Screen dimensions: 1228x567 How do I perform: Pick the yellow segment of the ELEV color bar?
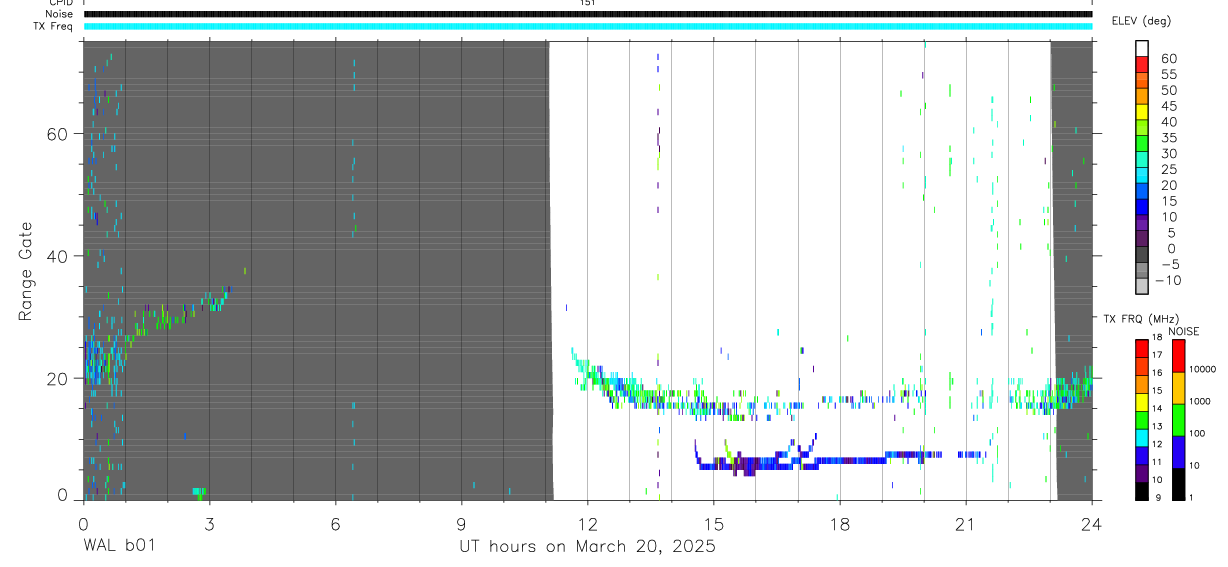click(x=1142, y=110)
